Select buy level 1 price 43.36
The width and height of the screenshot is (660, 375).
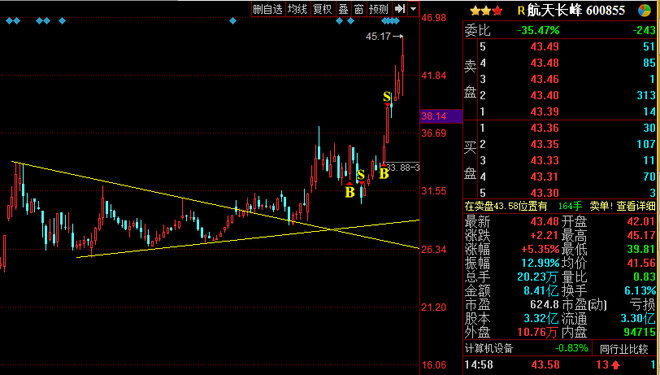[x=545, y=128]
